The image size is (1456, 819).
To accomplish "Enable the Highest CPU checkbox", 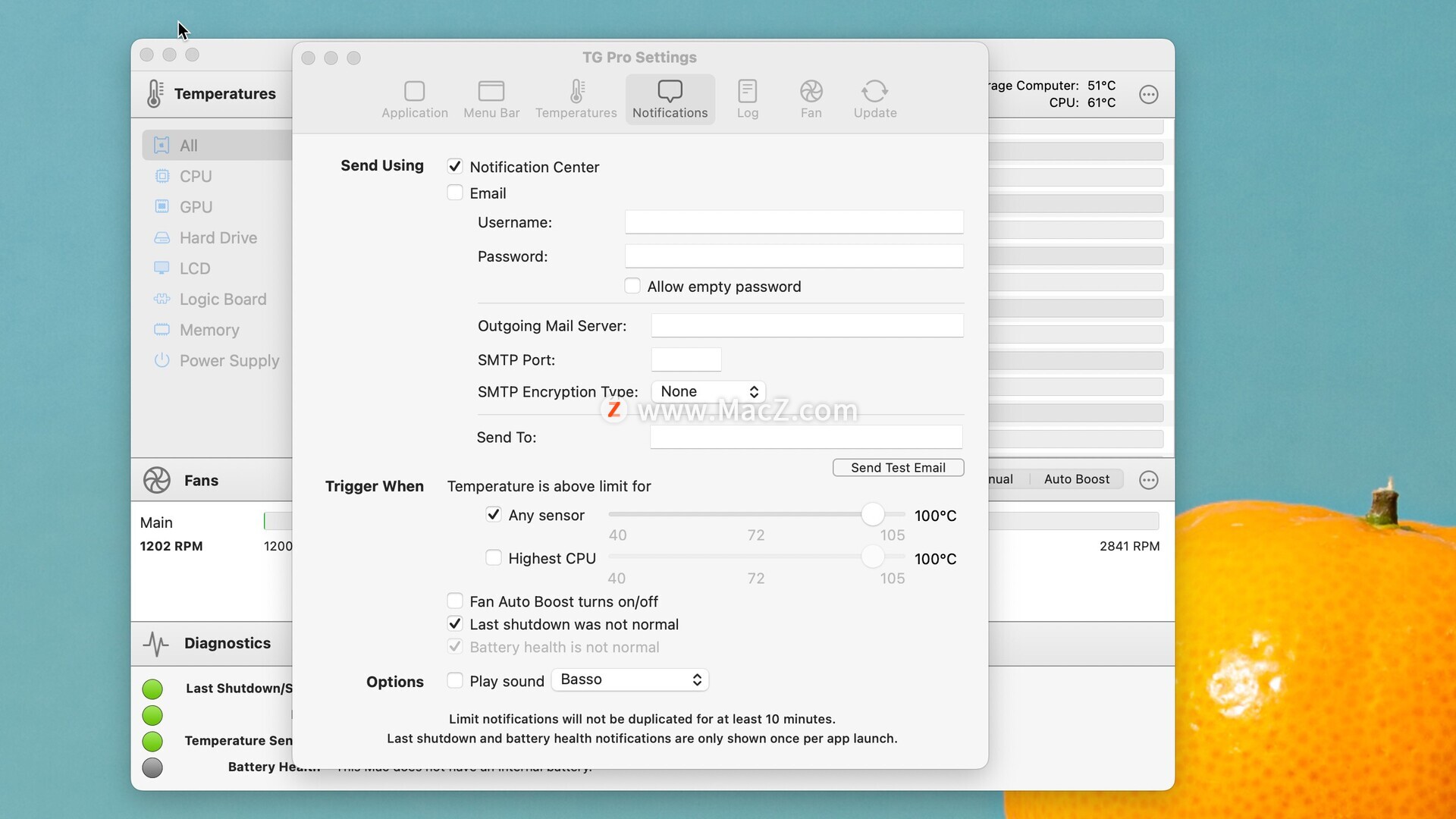I will pyautogui.click(x=494, y=558).
